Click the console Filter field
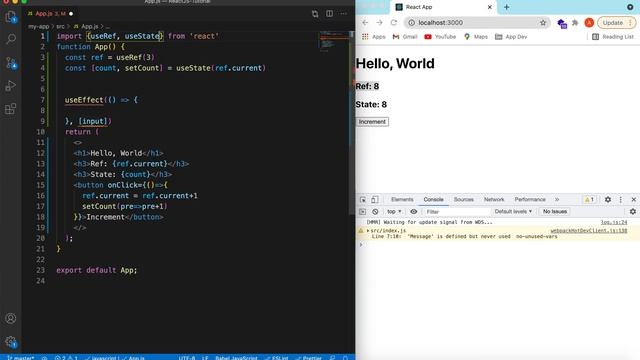This screenshot has width=640, height=360. coord(456,211)
